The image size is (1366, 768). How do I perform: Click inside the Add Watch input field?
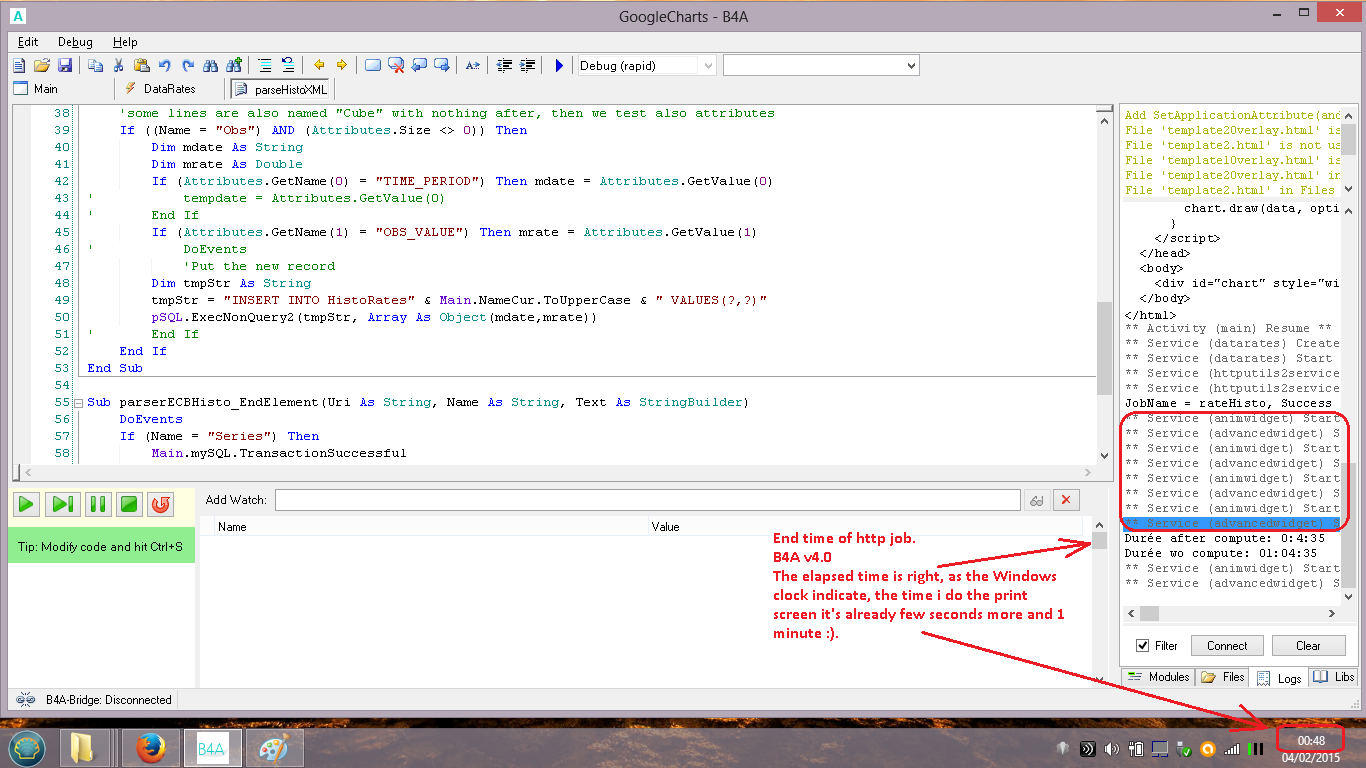(x=647, y=500)
